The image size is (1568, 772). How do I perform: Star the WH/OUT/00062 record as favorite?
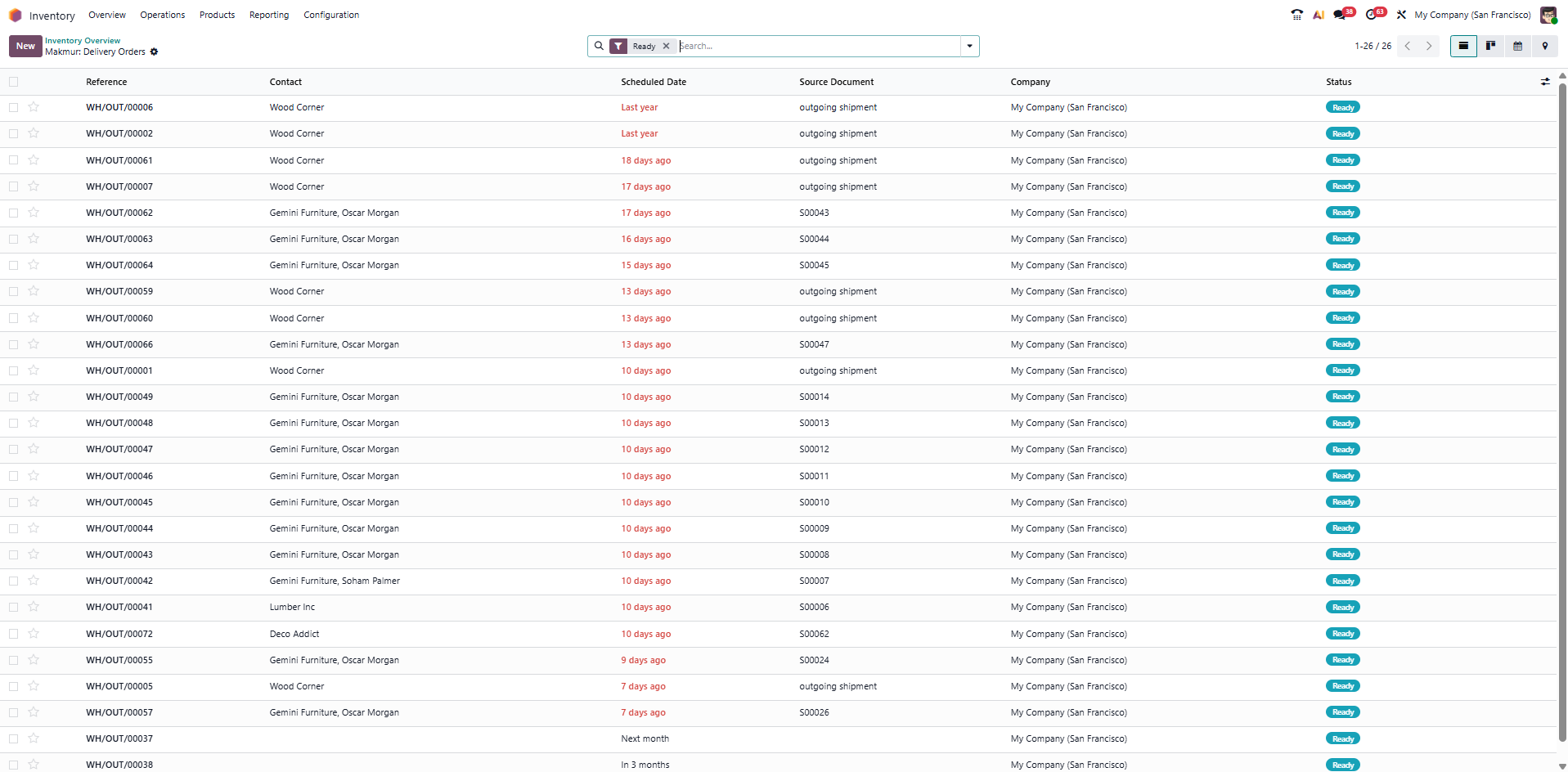(x=34, y=213)
